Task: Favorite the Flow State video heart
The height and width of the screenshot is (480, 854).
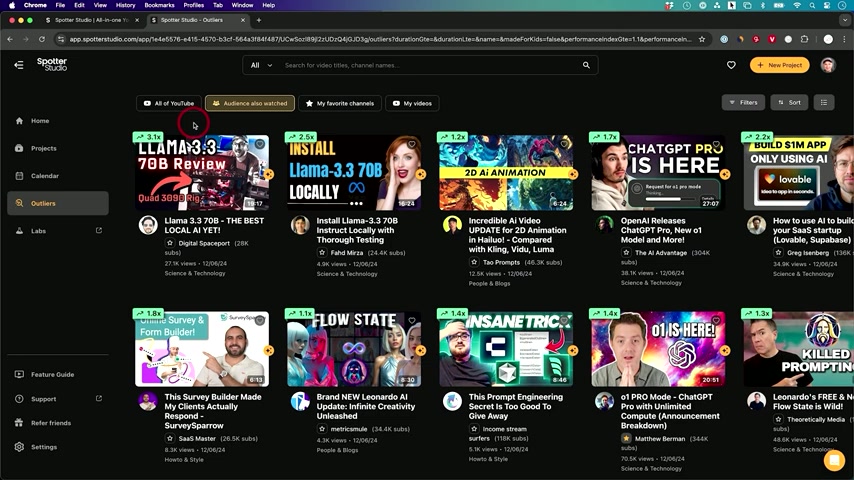Action: point(412,321)
